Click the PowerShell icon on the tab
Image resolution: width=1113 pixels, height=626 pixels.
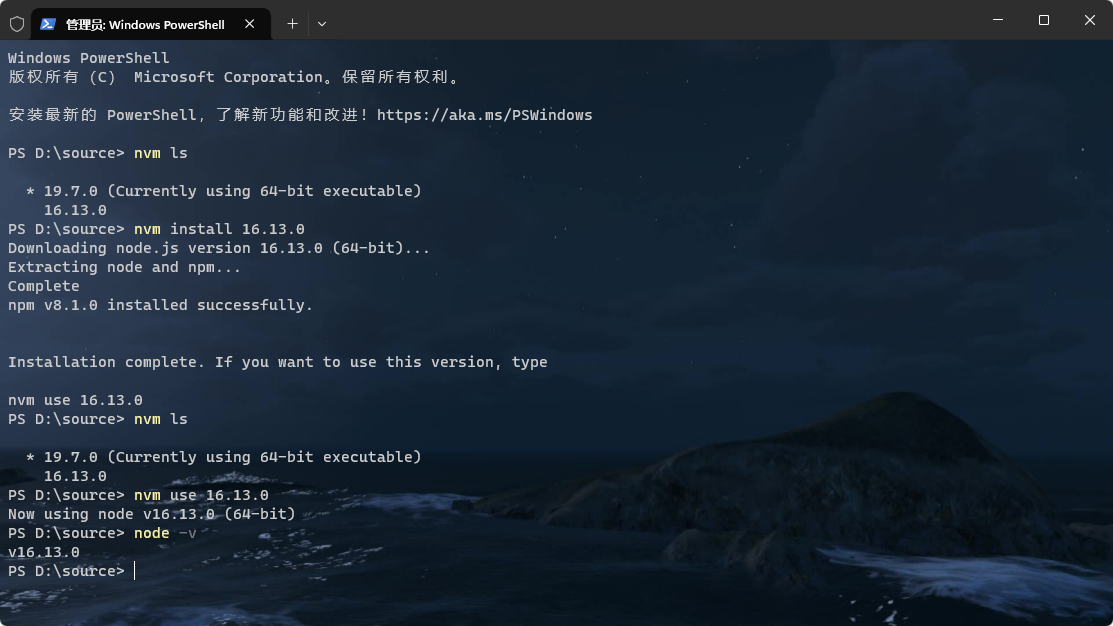[x=48, y=24]
